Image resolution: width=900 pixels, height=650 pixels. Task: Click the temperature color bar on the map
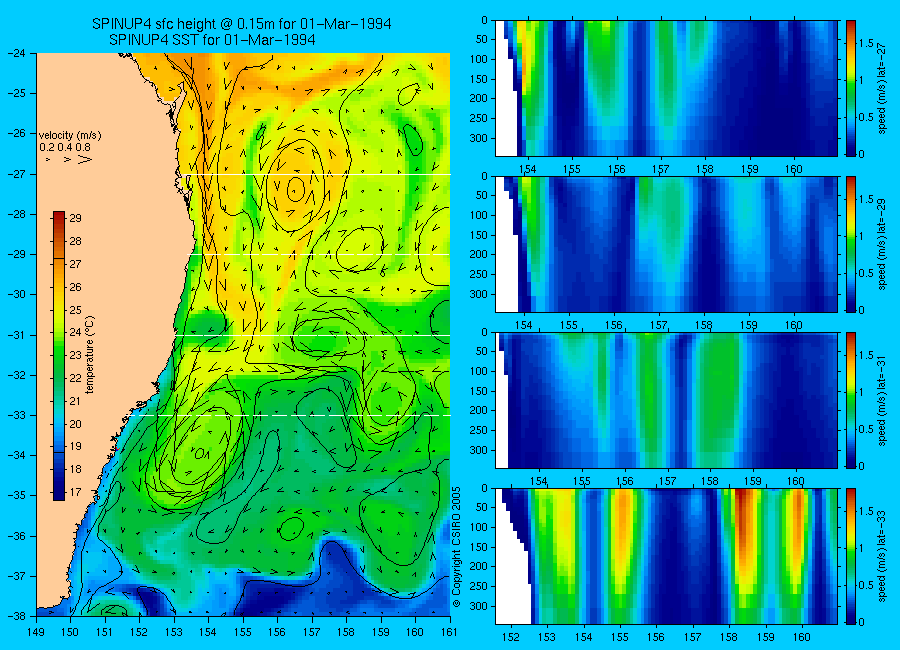(59, 355)
